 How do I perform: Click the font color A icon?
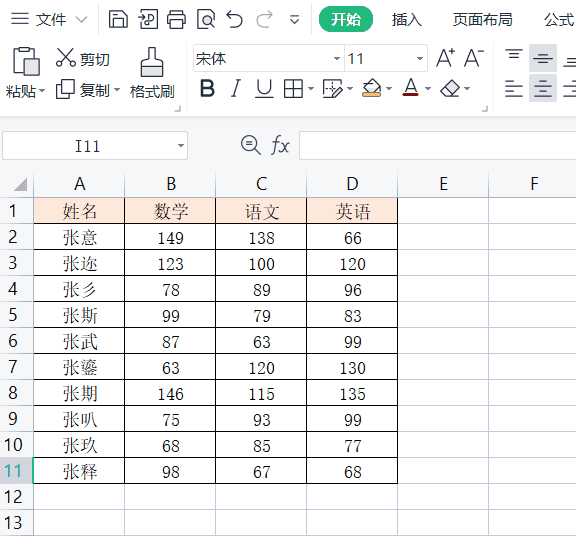[410, 88]
